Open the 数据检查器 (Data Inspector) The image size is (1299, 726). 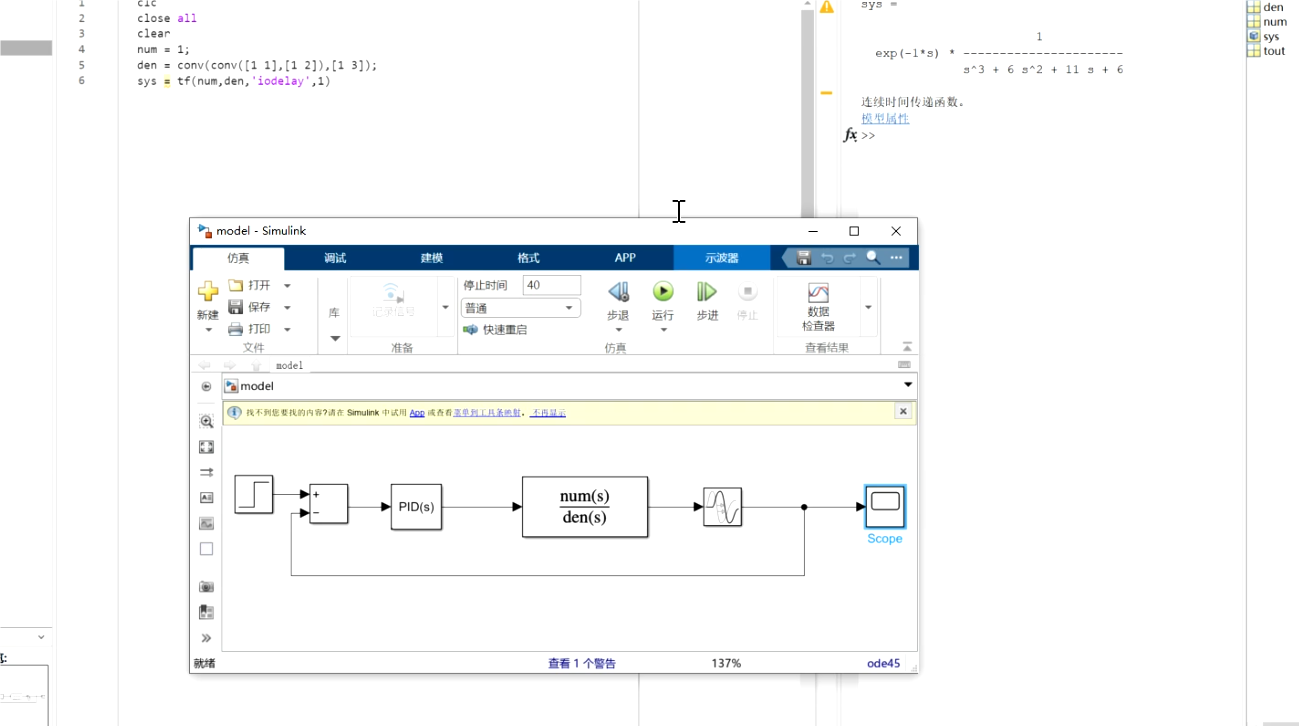point(818,306)
